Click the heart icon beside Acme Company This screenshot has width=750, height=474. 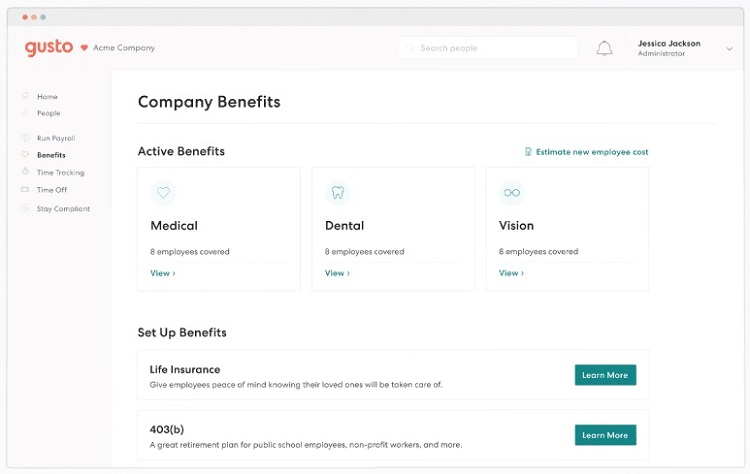(84, 47)
